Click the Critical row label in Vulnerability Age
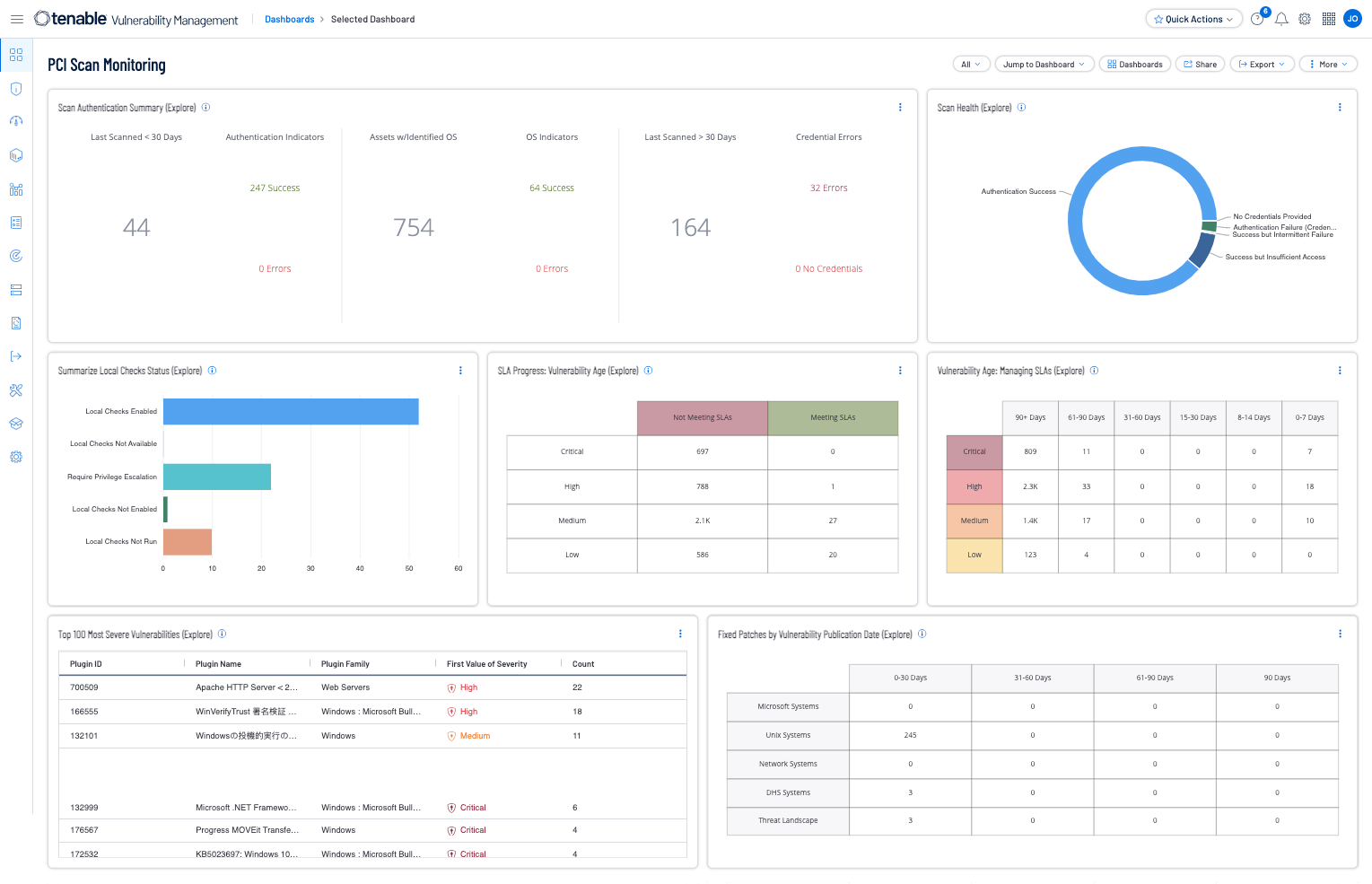Viewport: 1372px width, 884px height. click(974, 452)
